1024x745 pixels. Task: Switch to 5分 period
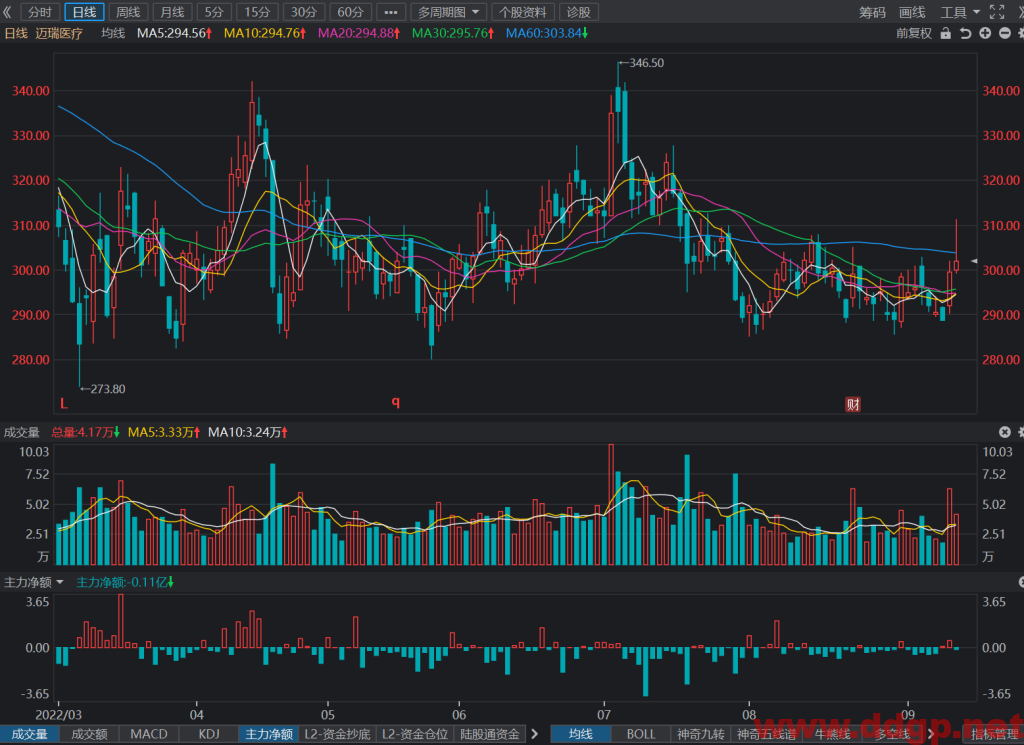click(x=214, y=12)
